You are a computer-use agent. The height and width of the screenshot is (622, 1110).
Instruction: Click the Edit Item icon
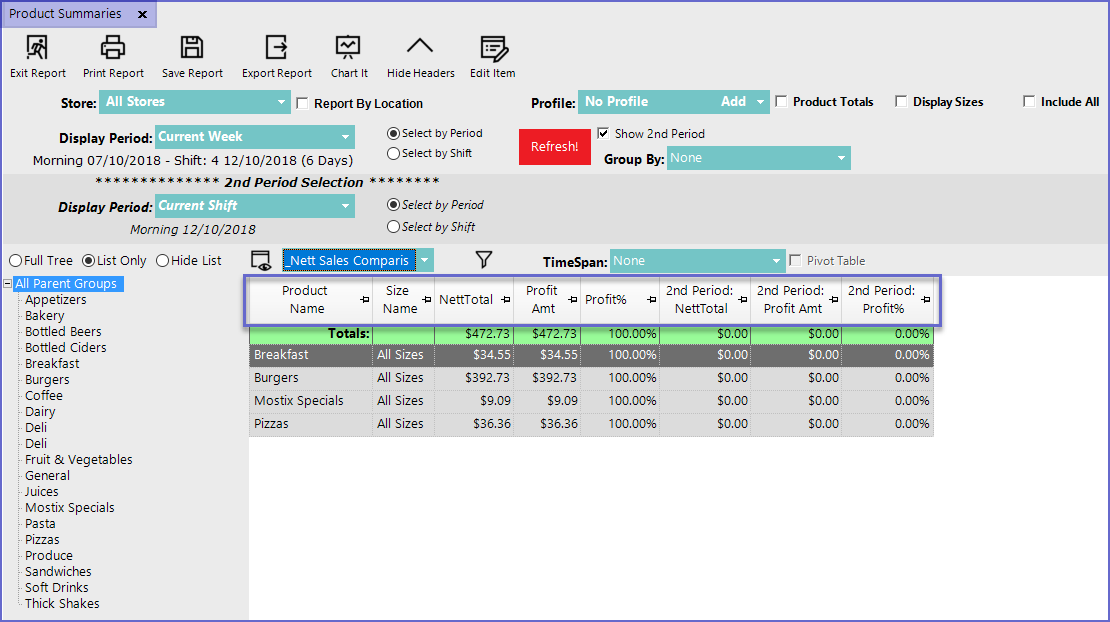click(x=492, y=47)
